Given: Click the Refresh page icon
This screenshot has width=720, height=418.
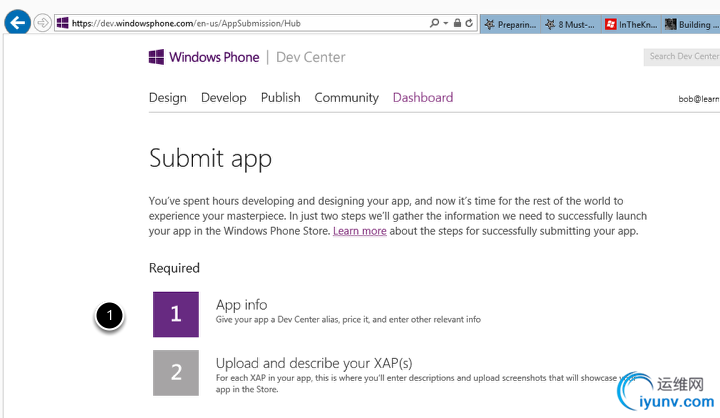Looking at the screenshot, I should click(x=469, y=23).
